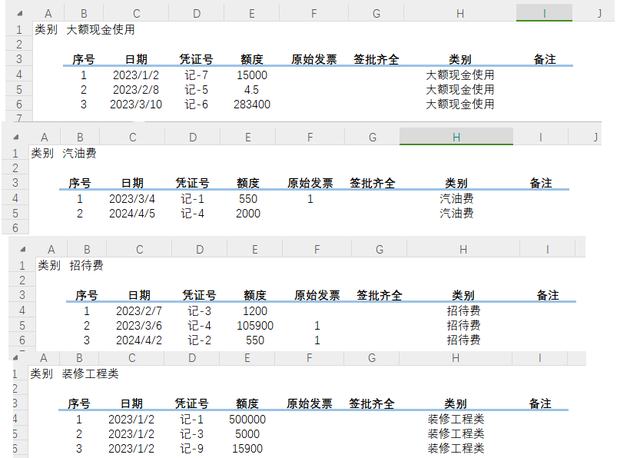640x458 pixels.
Task: Click voucher cell 记-7
Action: point(196,75)
